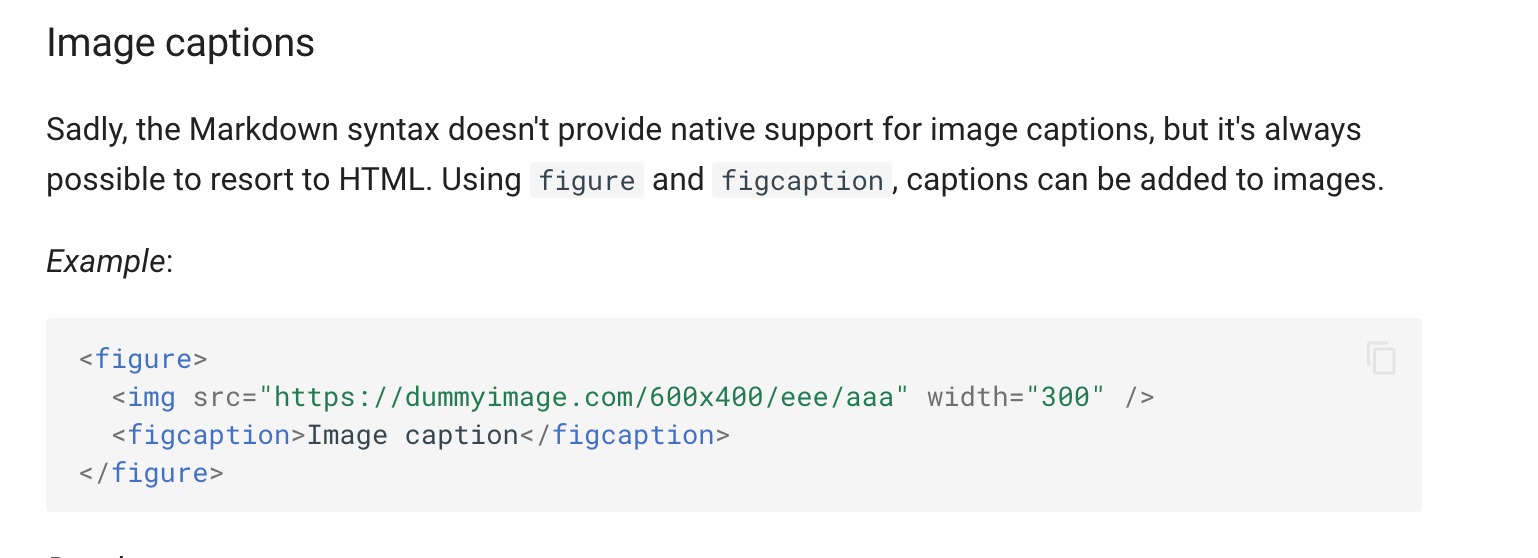Click the inline "figcaption" code word
Image resolution: width=1538 pixels, height=558 pixels.
801,181
